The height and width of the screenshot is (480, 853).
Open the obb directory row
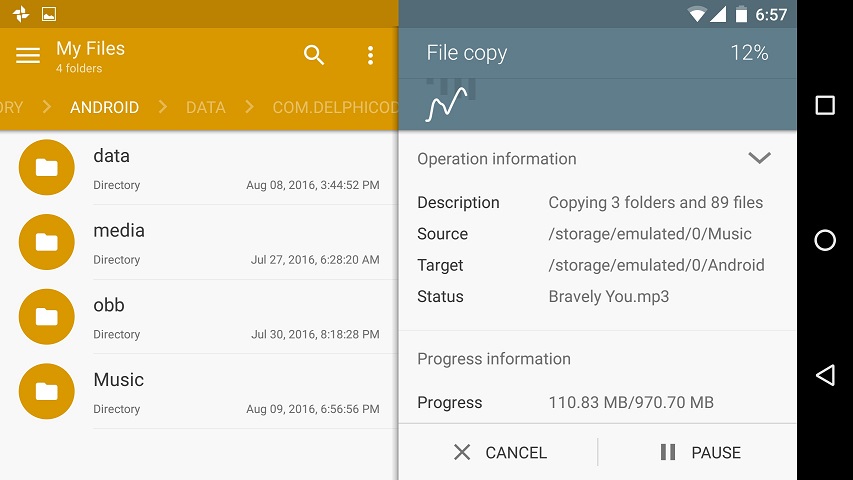[235, 317]
